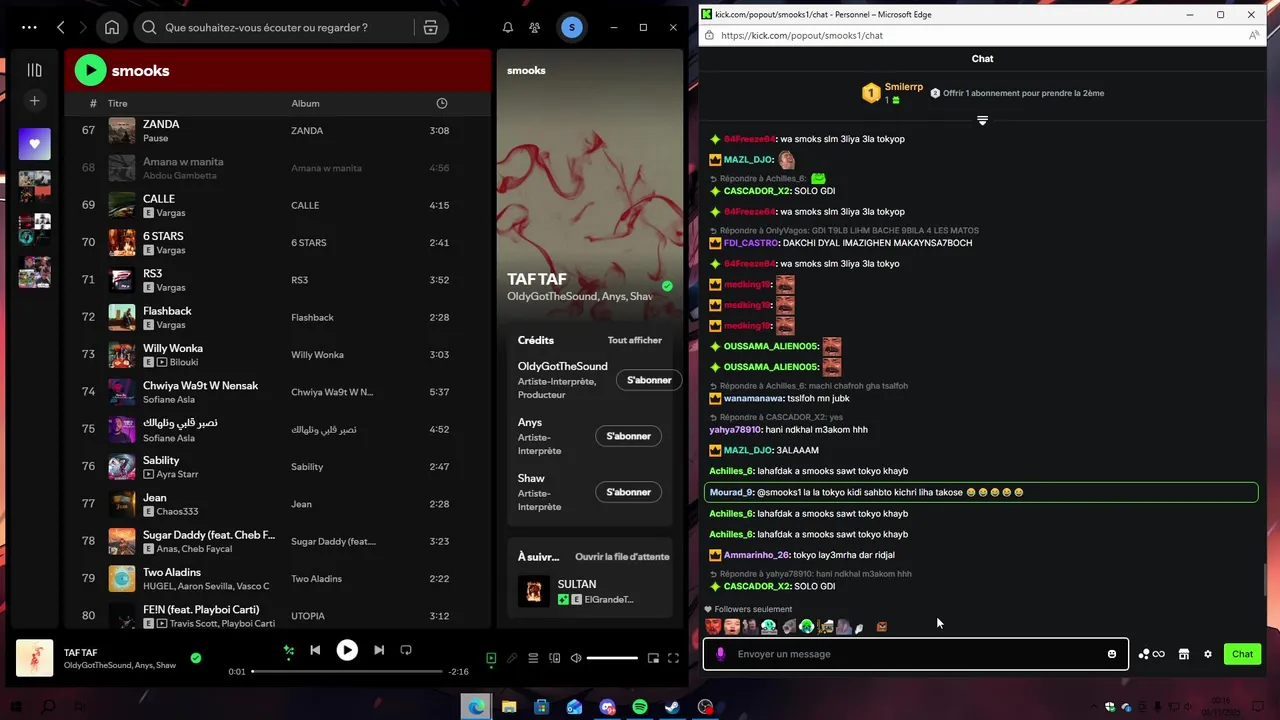Click the Titre column header
The height and width of the screenshot is (720, 1280).
[118, 104]
